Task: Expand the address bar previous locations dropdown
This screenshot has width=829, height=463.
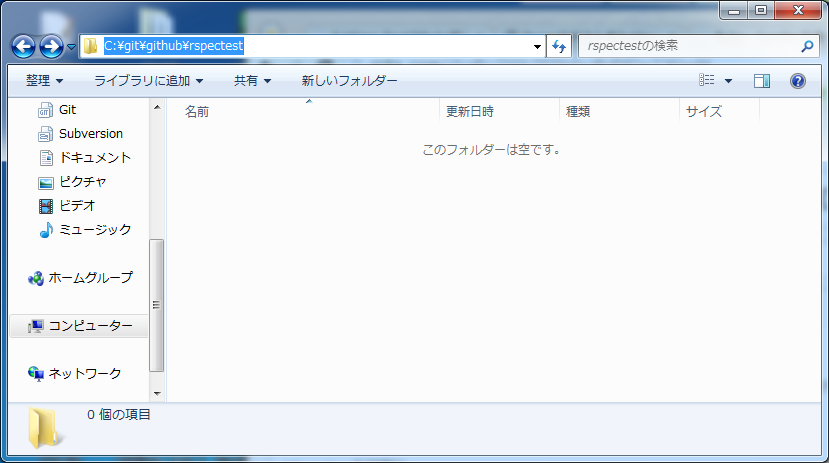Action: click(537, 47)
